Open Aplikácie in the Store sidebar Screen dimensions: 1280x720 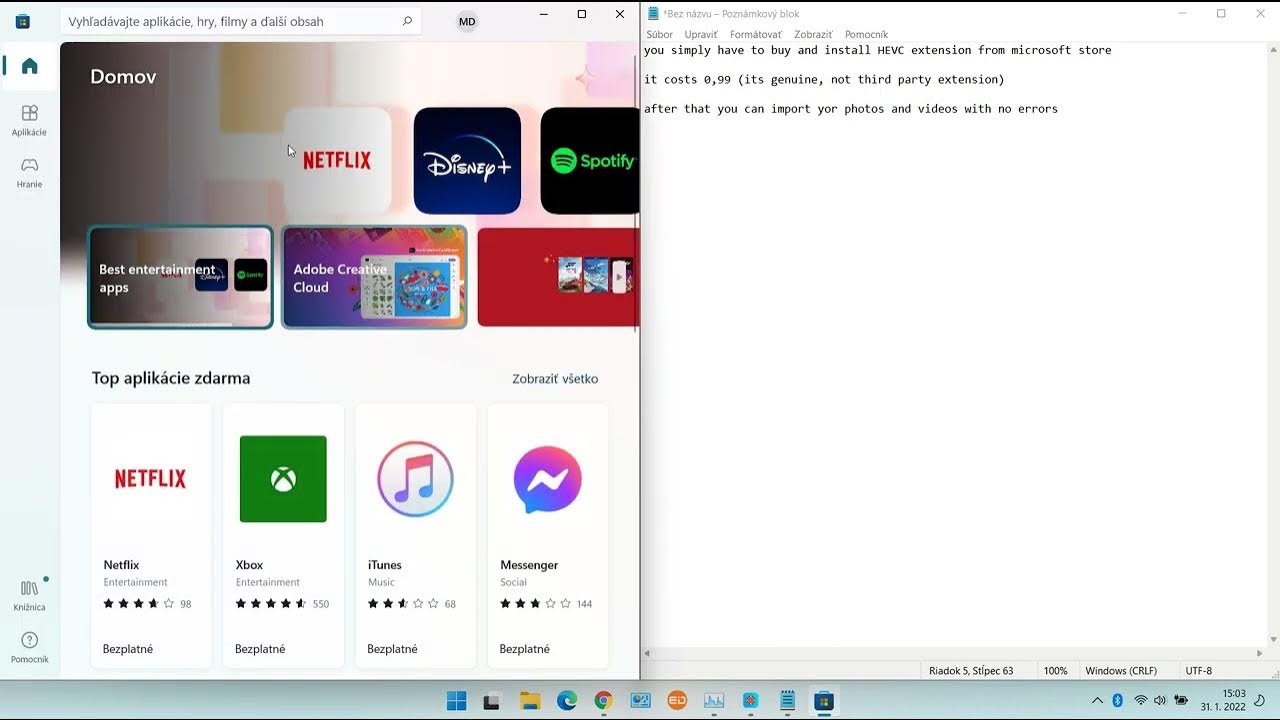pos(29,120)
